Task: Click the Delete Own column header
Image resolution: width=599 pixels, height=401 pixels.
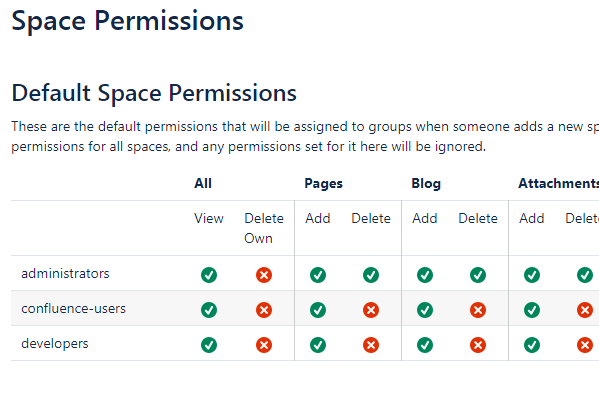Action: coord(264,228)
